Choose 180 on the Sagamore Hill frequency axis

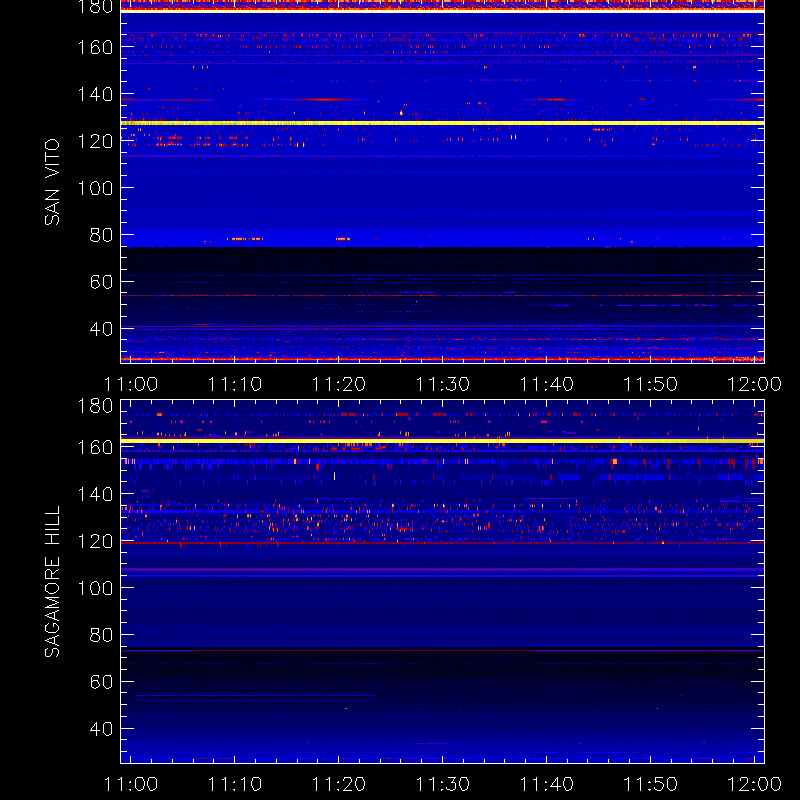pos(95,406)
